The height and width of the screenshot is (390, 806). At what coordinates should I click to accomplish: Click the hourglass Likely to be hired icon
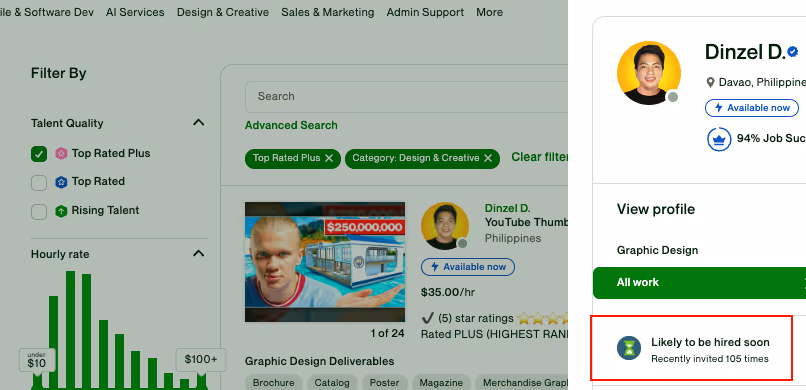pos(629,348)
